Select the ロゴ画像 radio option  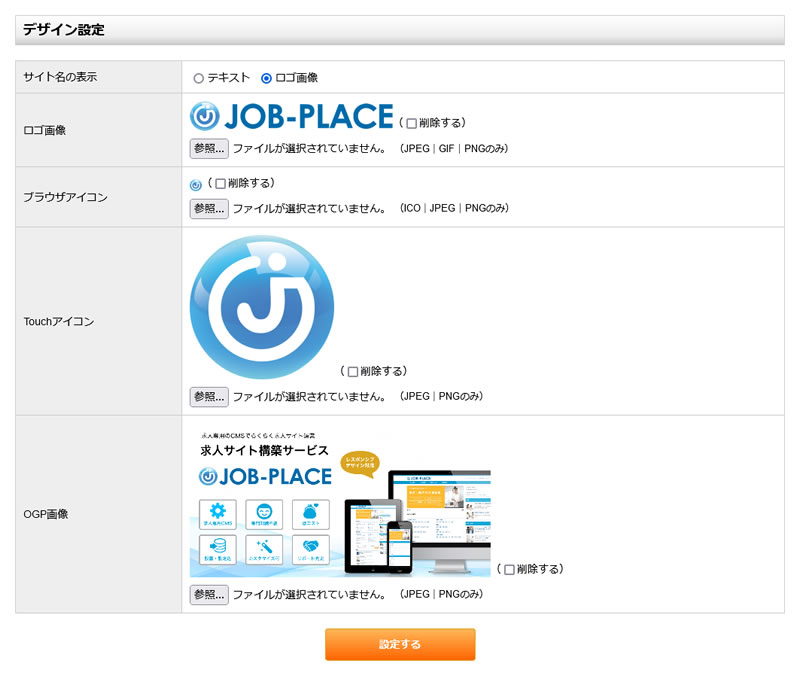coord(266,78)
